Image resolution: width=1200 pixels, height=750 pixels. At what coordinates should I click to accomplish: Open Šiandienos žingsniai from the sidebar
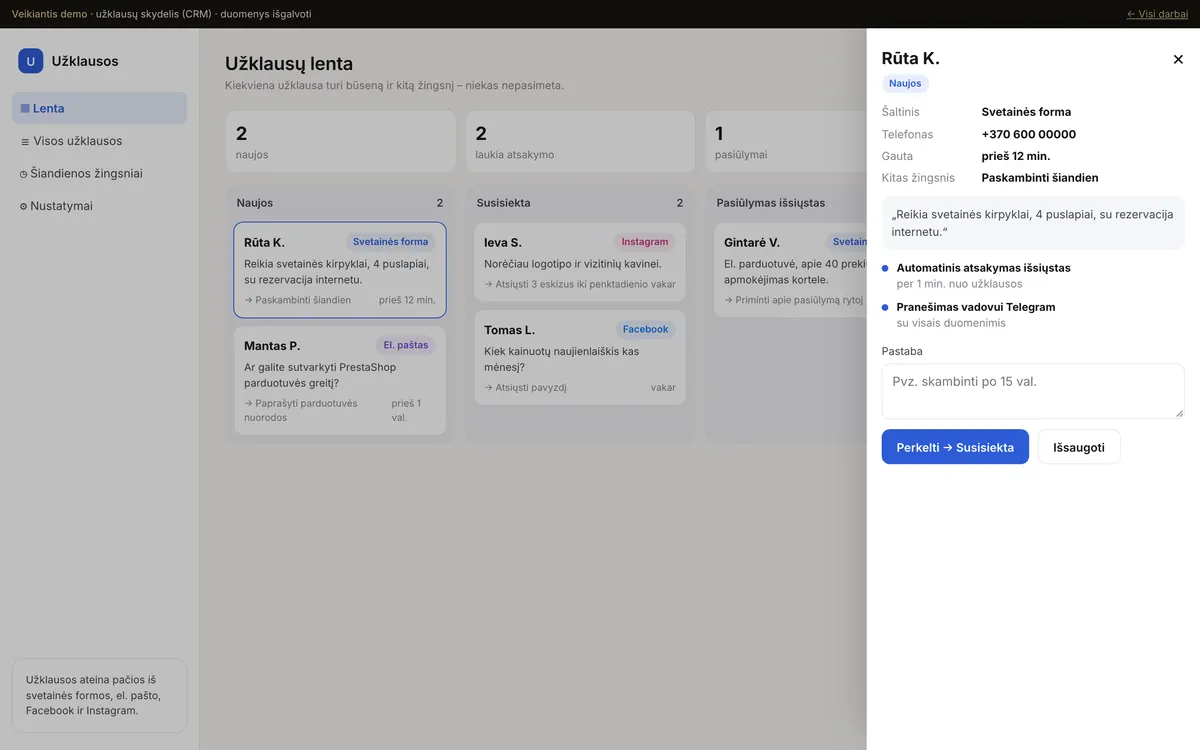point(99,173)
